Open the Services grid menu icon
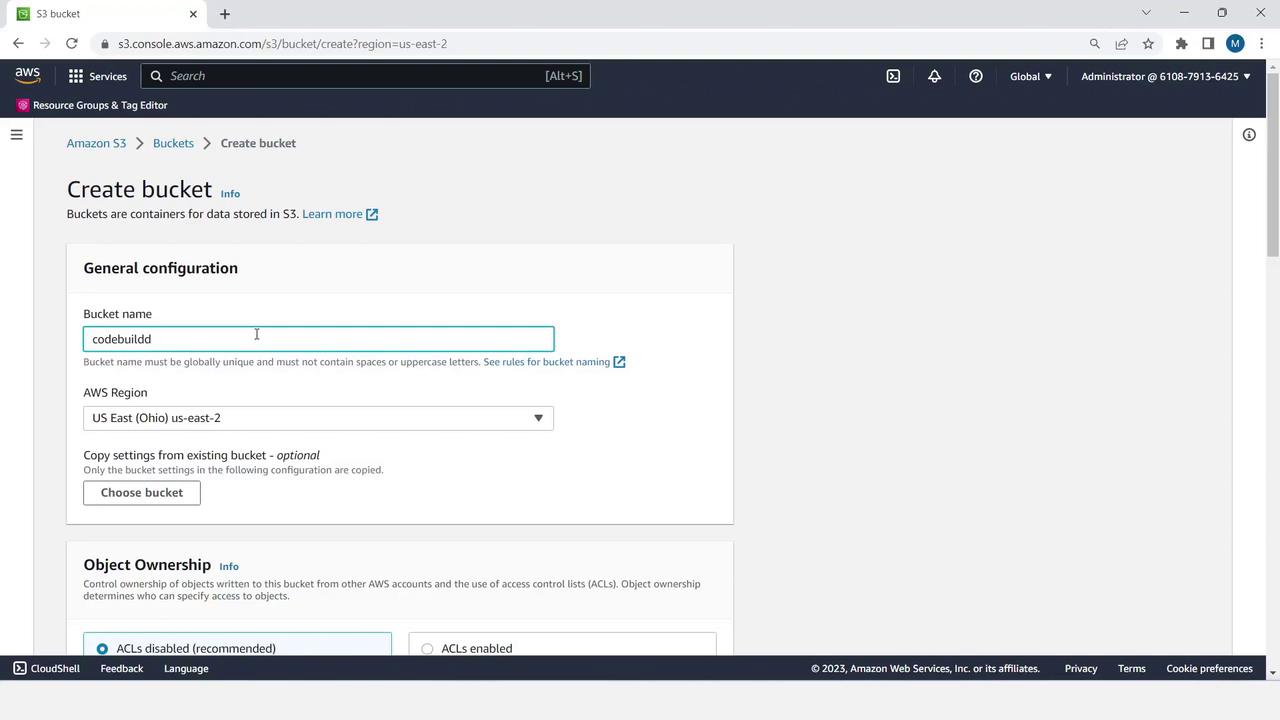Screen dimensions: 1280x720 [x=76, y=76]
